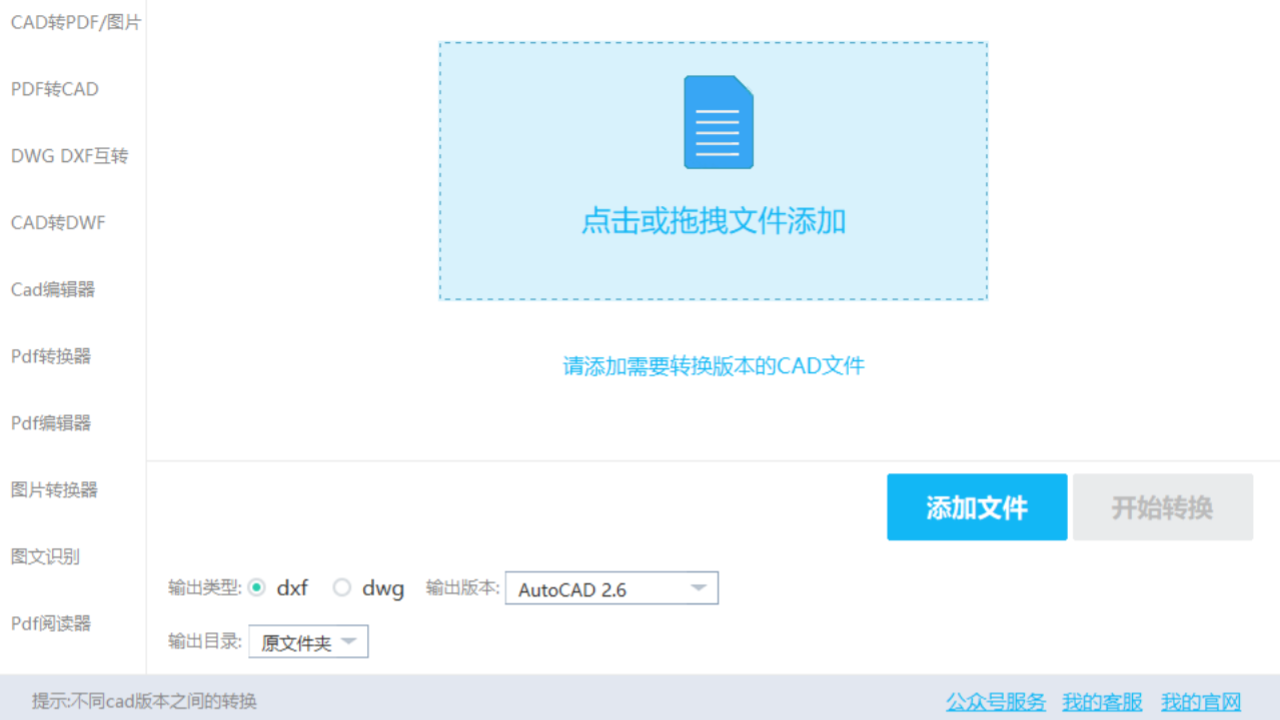Viewport: 1280px width, 720px height.
Task: Open the CAD转DWF sidebar entry
Action: tap(58, 223)
